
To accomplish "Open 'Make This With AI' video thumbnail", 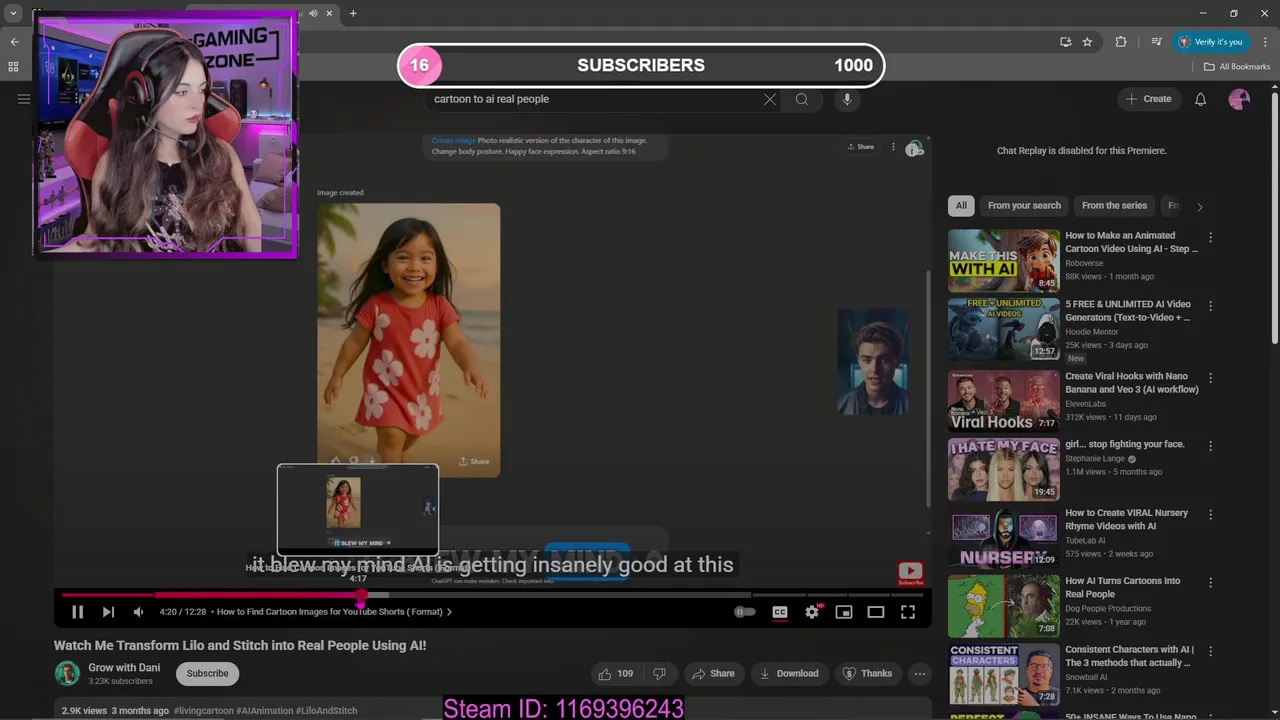I will (x=1003, y=260).
